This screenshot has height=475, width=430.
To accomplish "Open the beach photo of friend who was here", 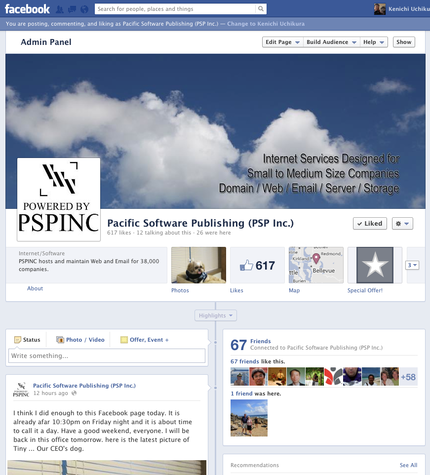I will [249, 418].
